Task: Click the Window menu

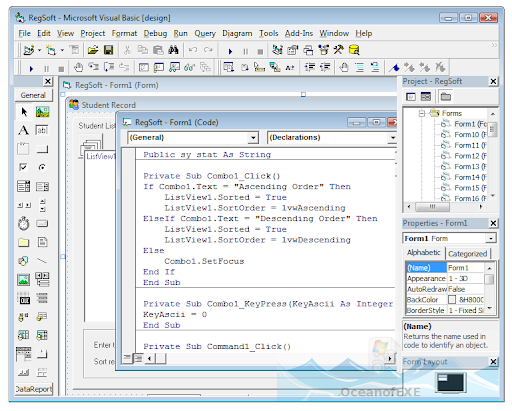Action: click(x=334, y=33)
